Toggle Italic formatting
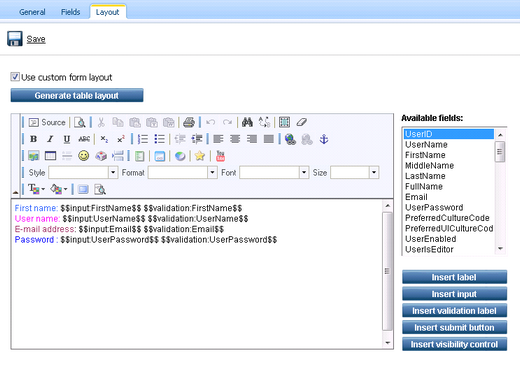 50,139
